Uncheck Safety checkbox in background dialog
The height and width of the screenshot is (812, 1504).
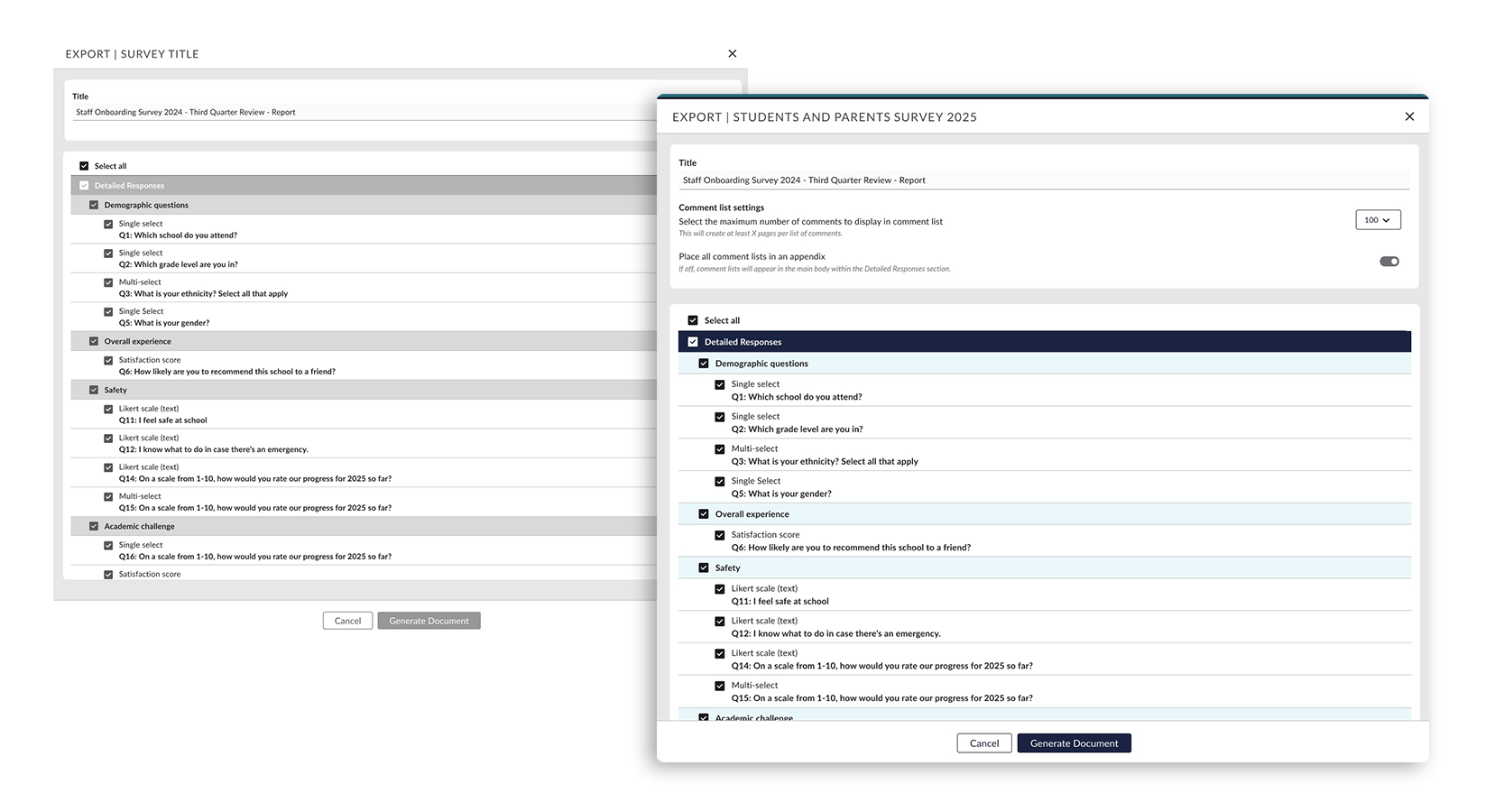pyautogui.click(x=94, y=391)
